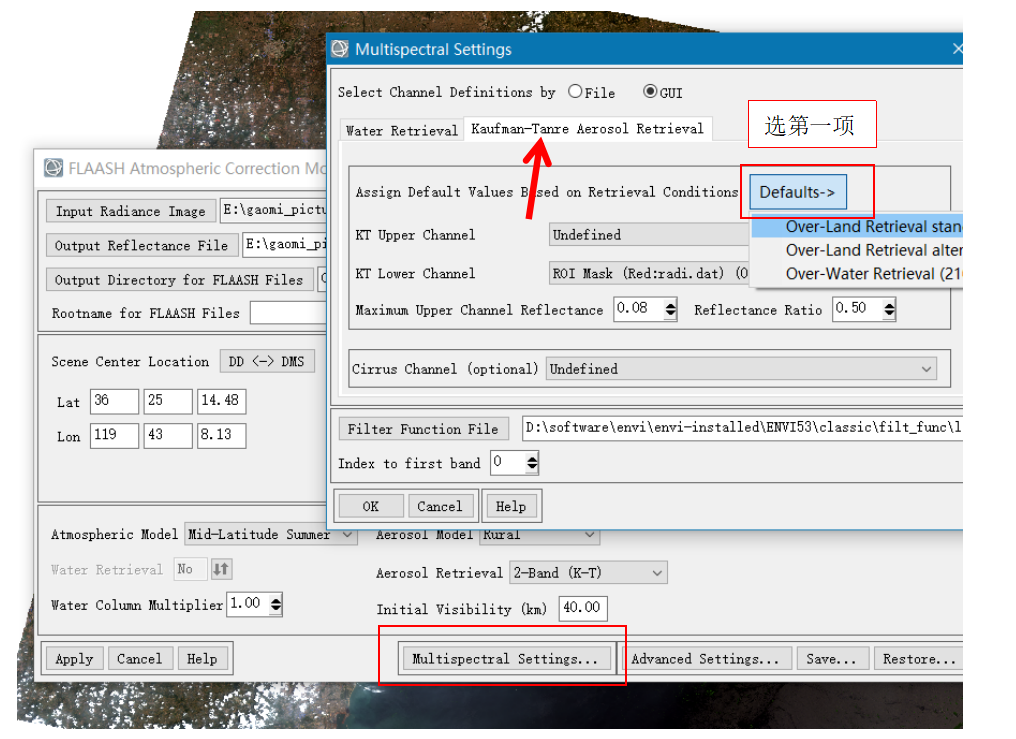Click the Multispectral Settings window icon

[x=340, y=49]
